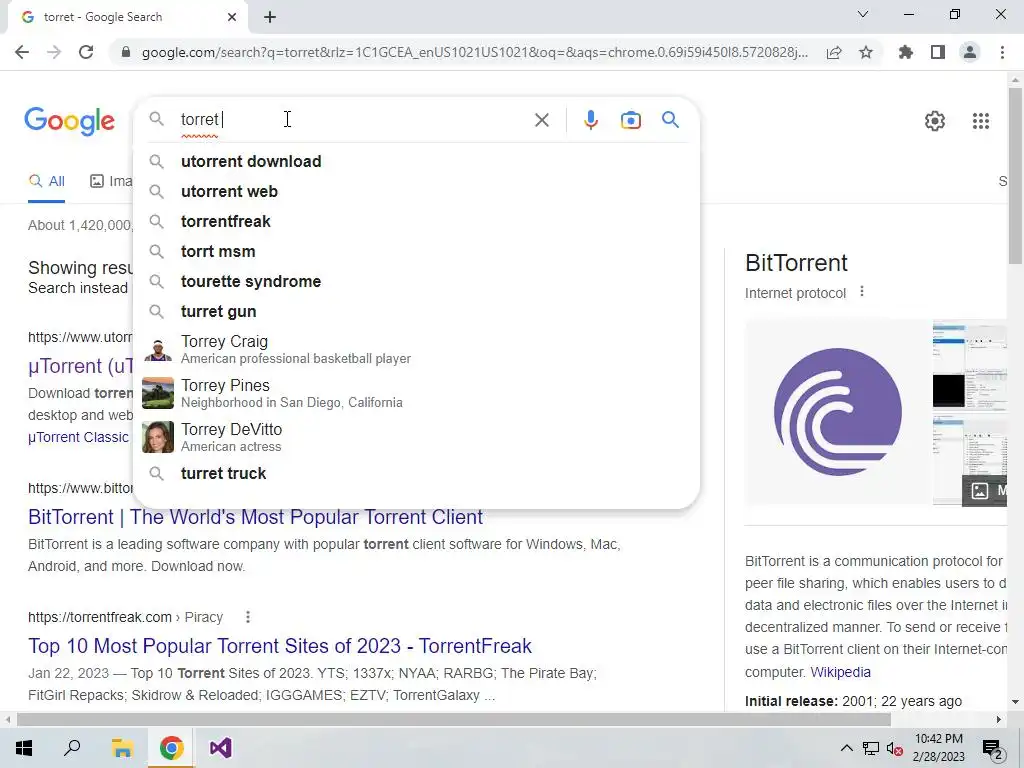Click the horizontal scrollbar thumb
Screen dimensions: 1024x768
454,720
